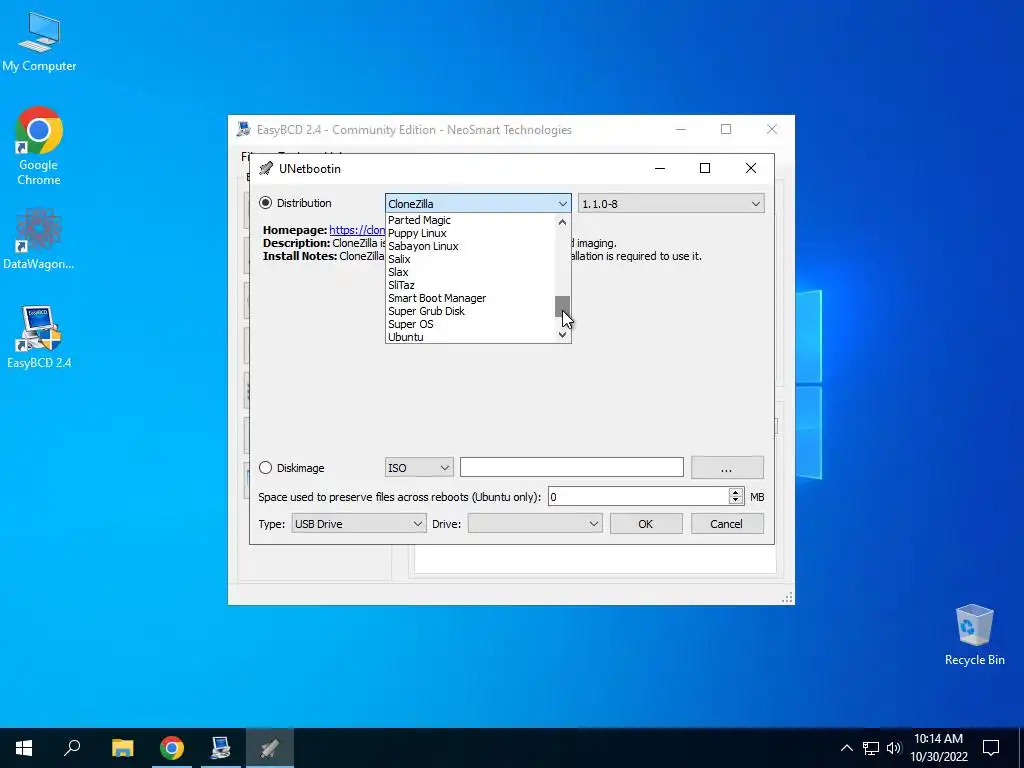Show hidden system tray icons
1024x768 pixels.
pyautogui.click(x=846, y=748)
